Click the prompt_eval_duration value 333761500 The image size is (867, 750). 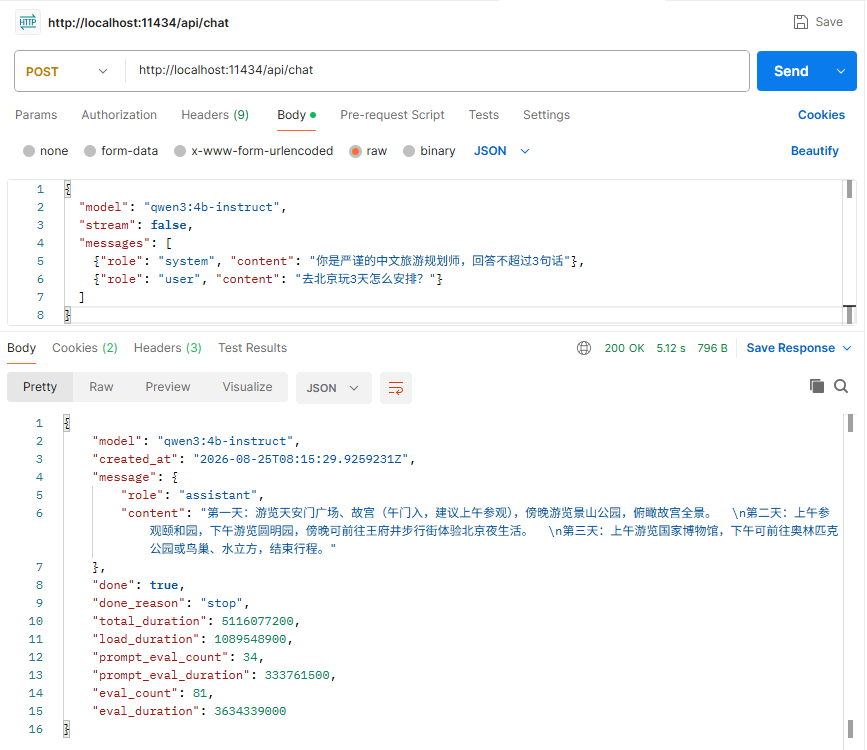[297, 675]
